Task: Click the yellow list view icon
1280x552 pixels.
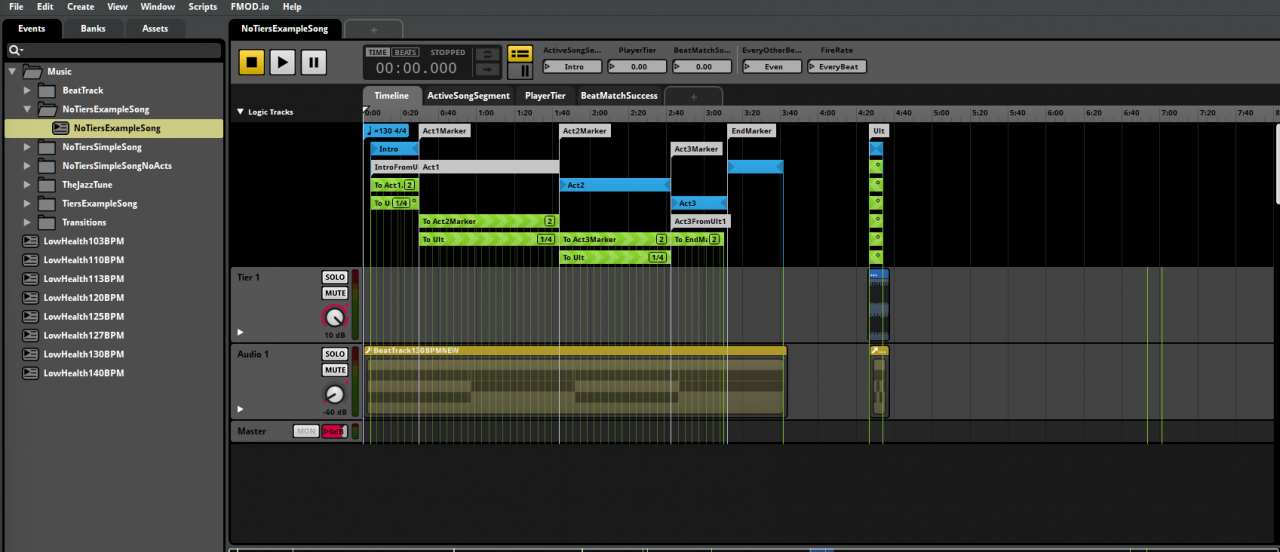Action: pyautogui.click(x=520, y=54)
